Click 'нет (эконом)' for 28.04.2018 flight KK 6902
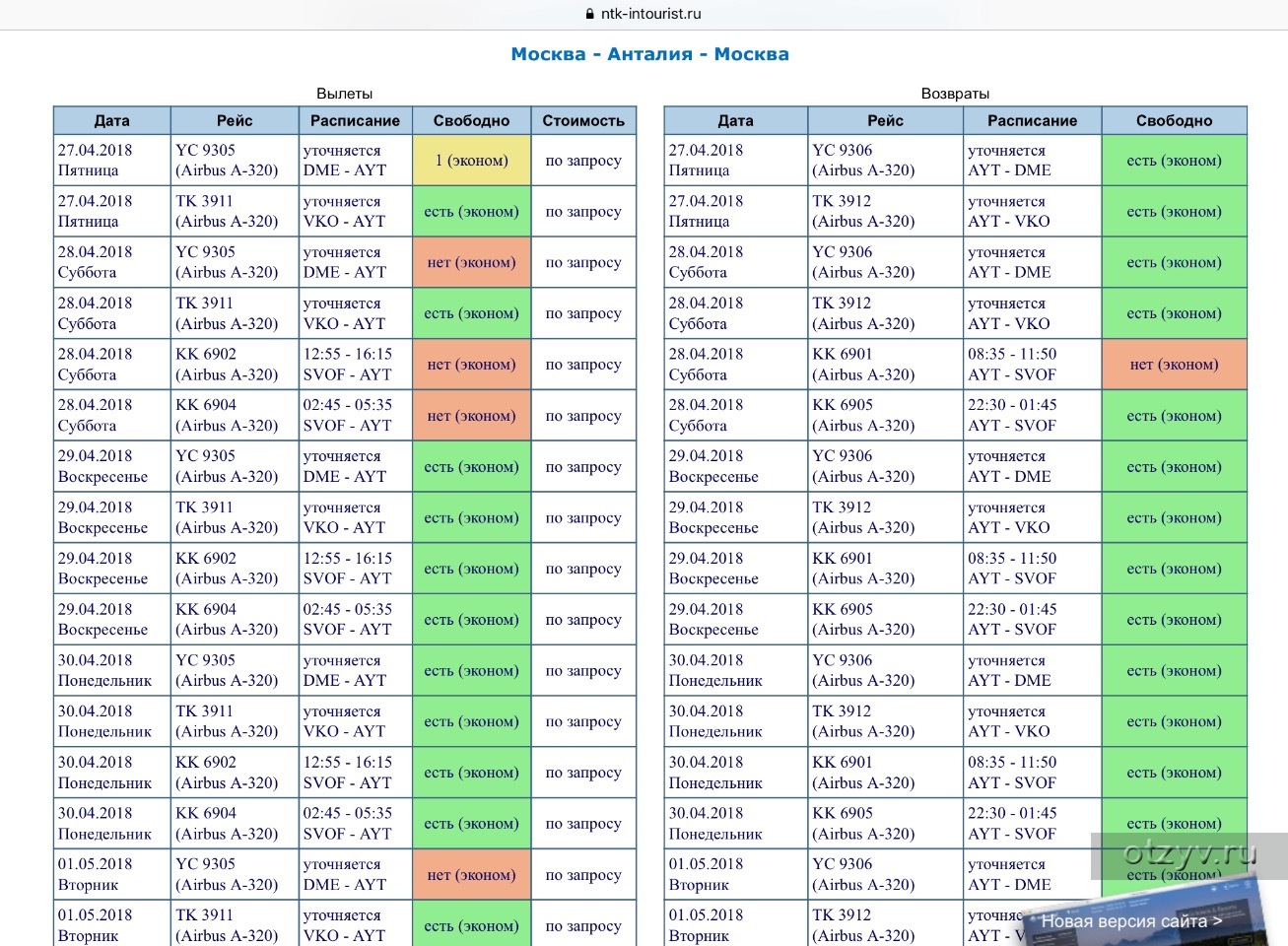Image resolution: width=1288 pixels, height=946 pixels. 471,365
